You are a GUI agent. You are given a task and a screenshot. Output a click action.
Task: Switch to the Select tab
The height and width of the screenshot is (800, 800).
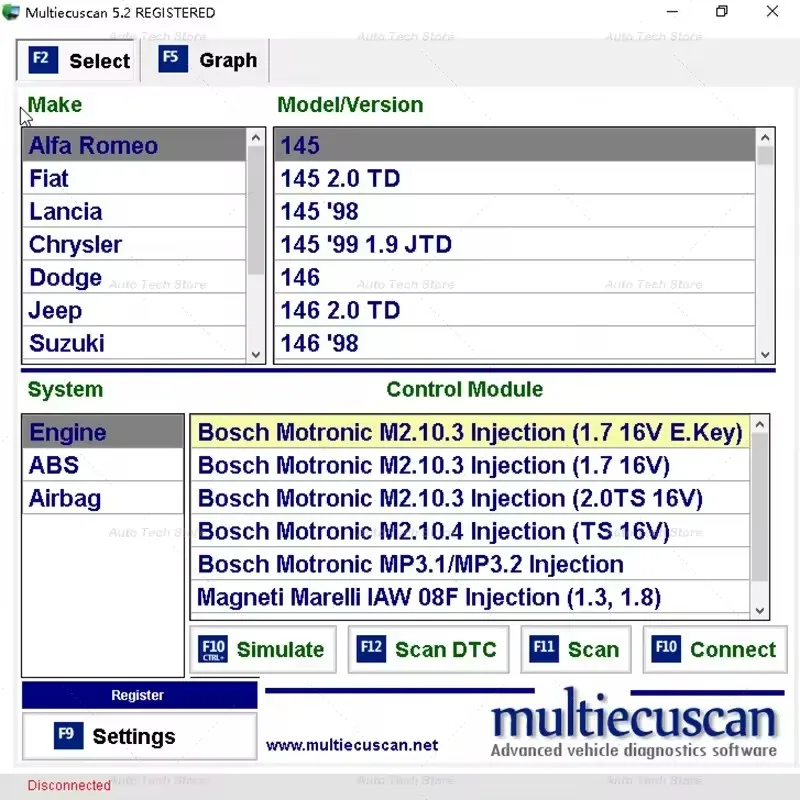click(78, 60)
